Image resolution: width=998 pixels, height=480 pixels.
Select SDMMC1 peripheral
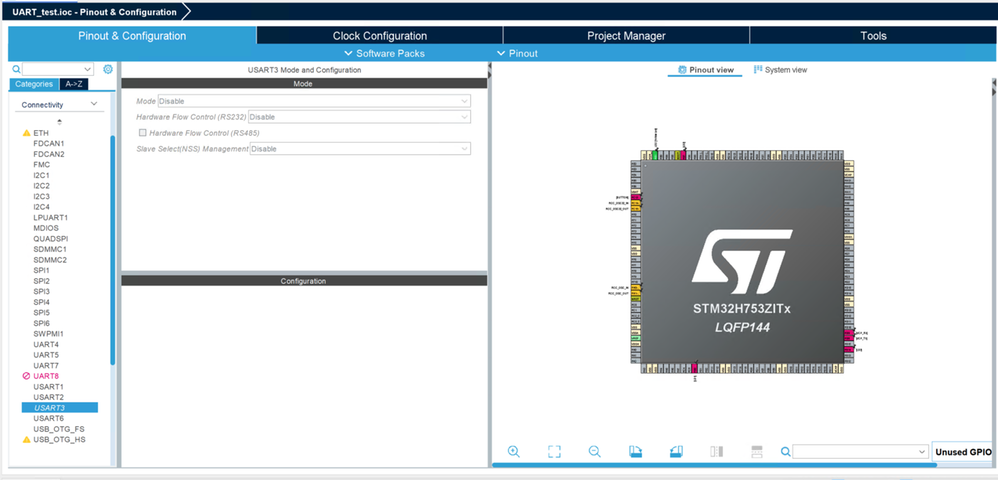coord(50,249)
